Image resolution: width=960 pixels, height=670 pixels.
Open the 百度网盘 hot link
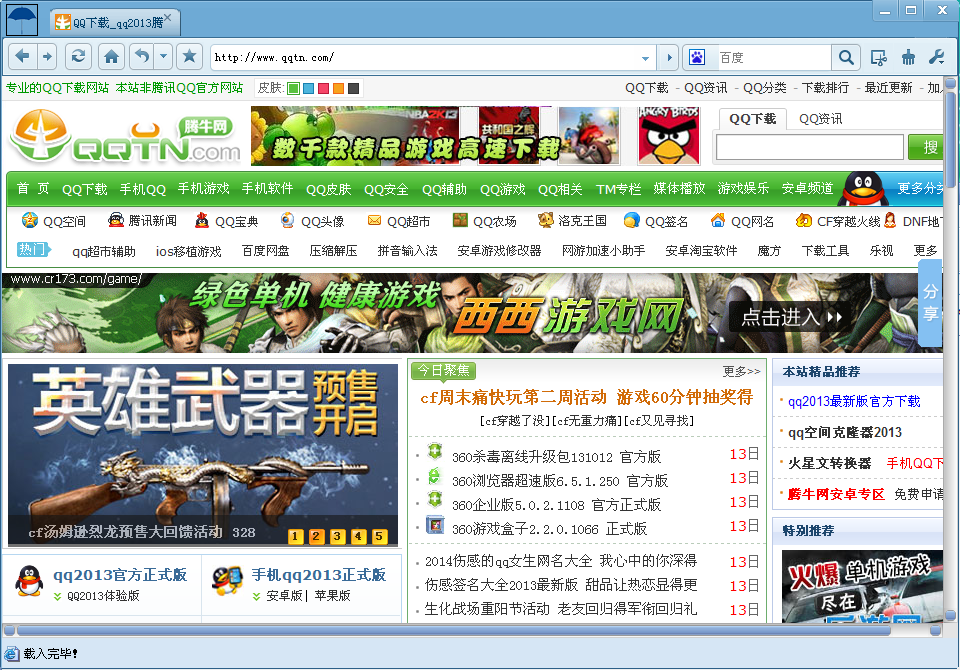(265, 251)
